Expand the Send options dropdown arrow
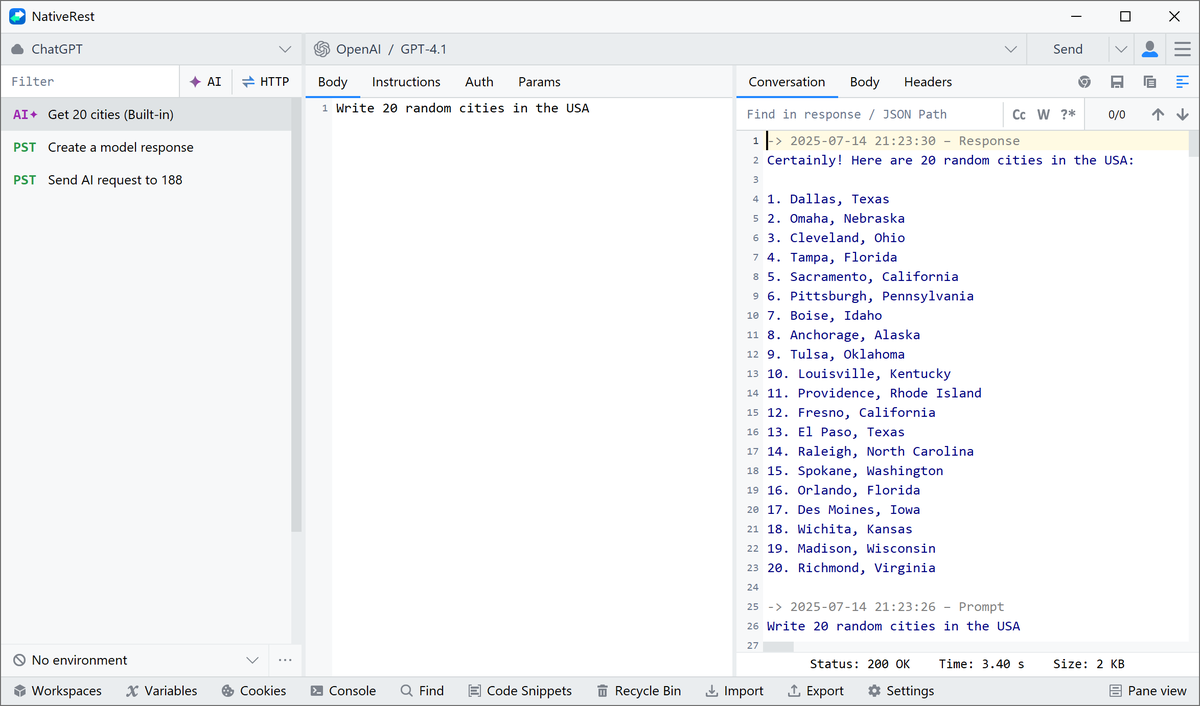This screenshot has height=706, width=1200. click(x=1121, y=49)
